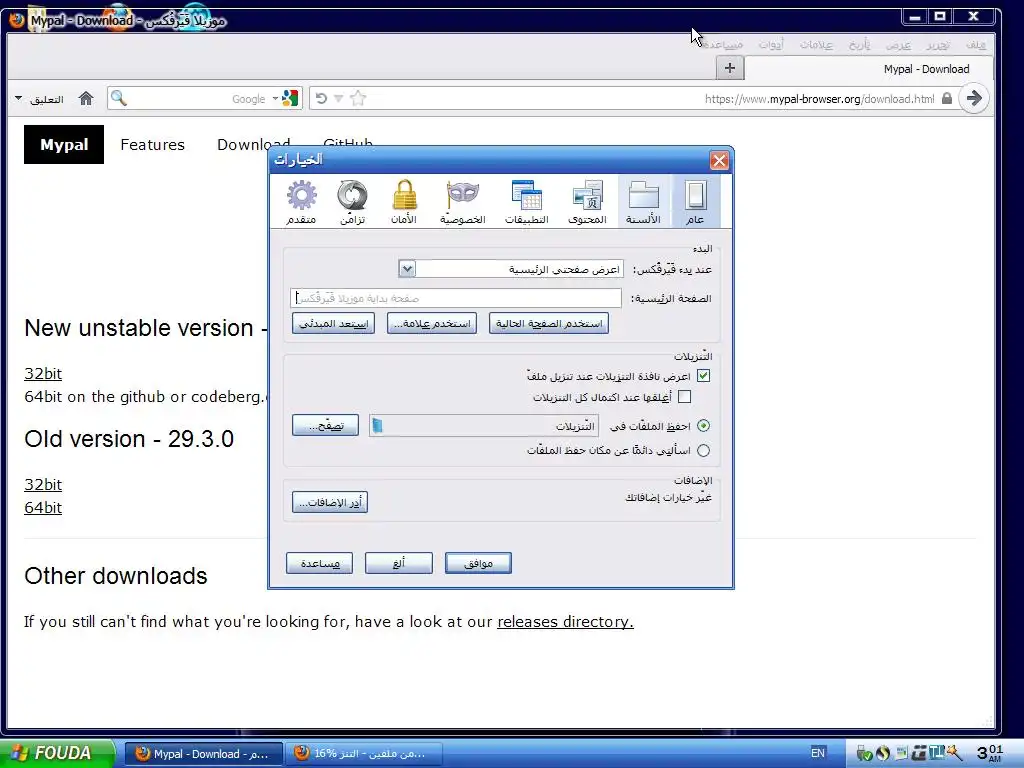Open the Applications (التطبيقات) options pane
This screenshot has height=768, width=1024.
[x=526, y=202]
